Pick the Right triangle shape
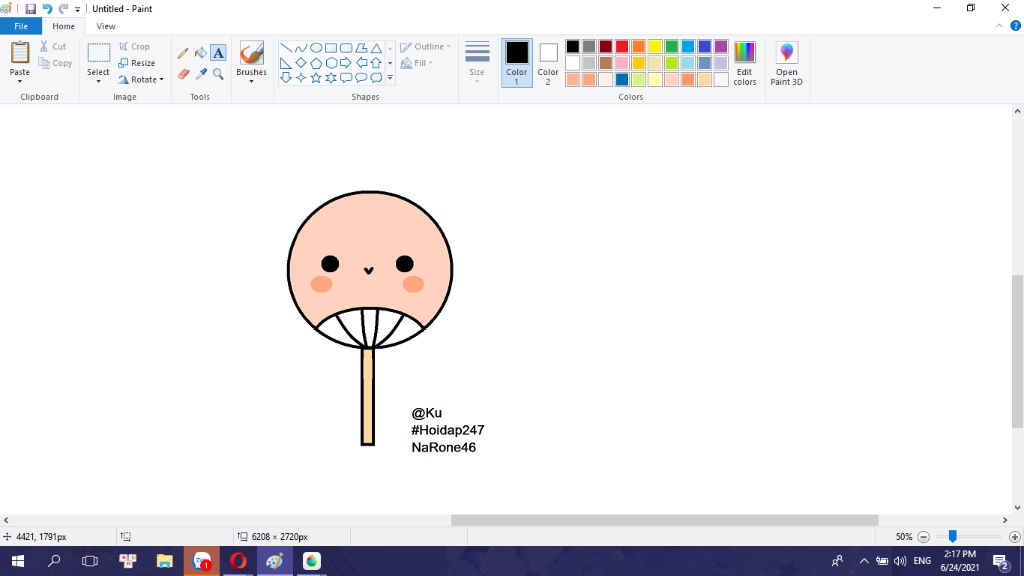Viewport: 1024px width, 576px height. [285, 63]
